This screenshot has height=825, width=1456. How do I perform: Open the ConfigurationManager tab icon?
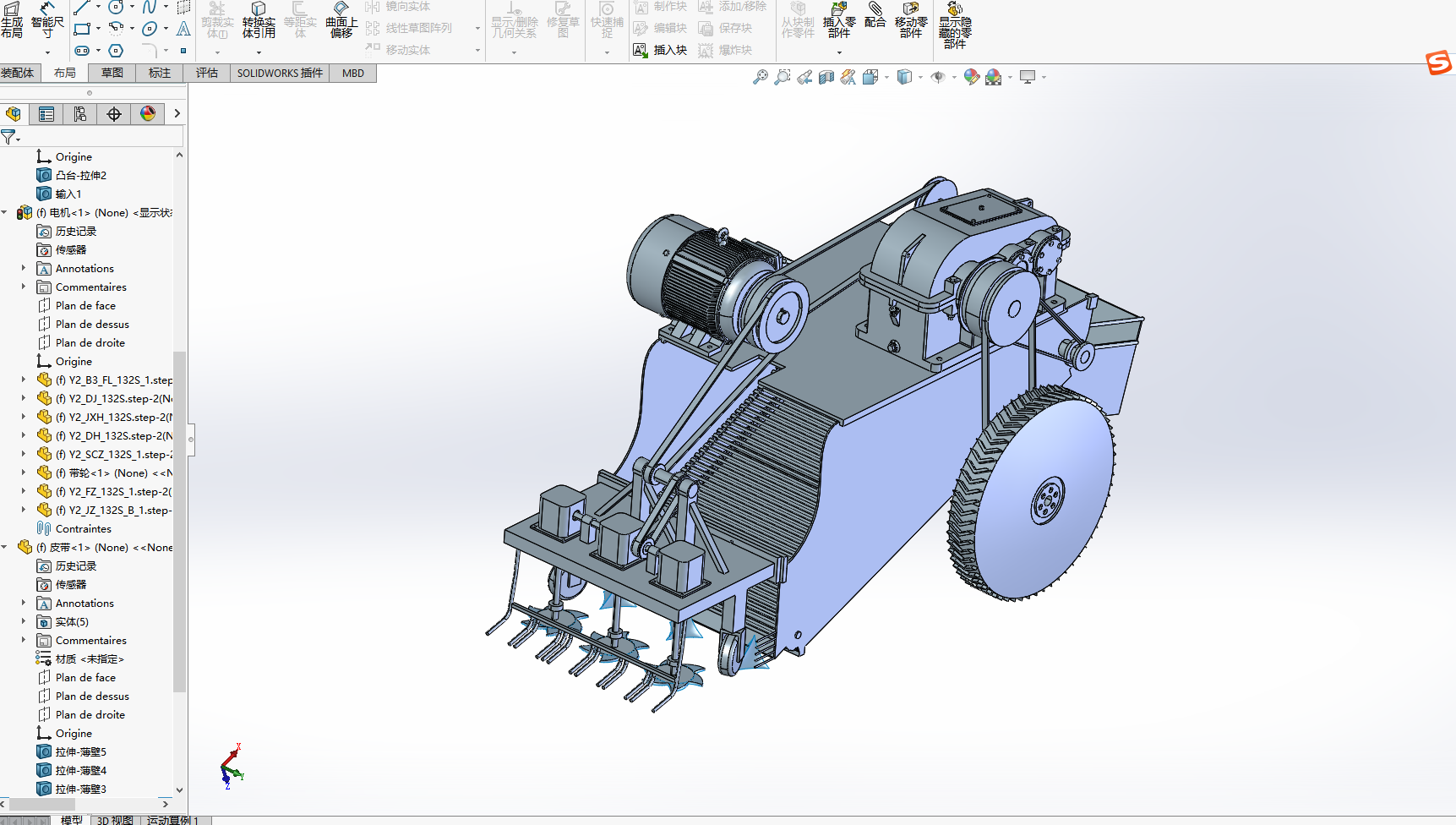click(80, 114)
